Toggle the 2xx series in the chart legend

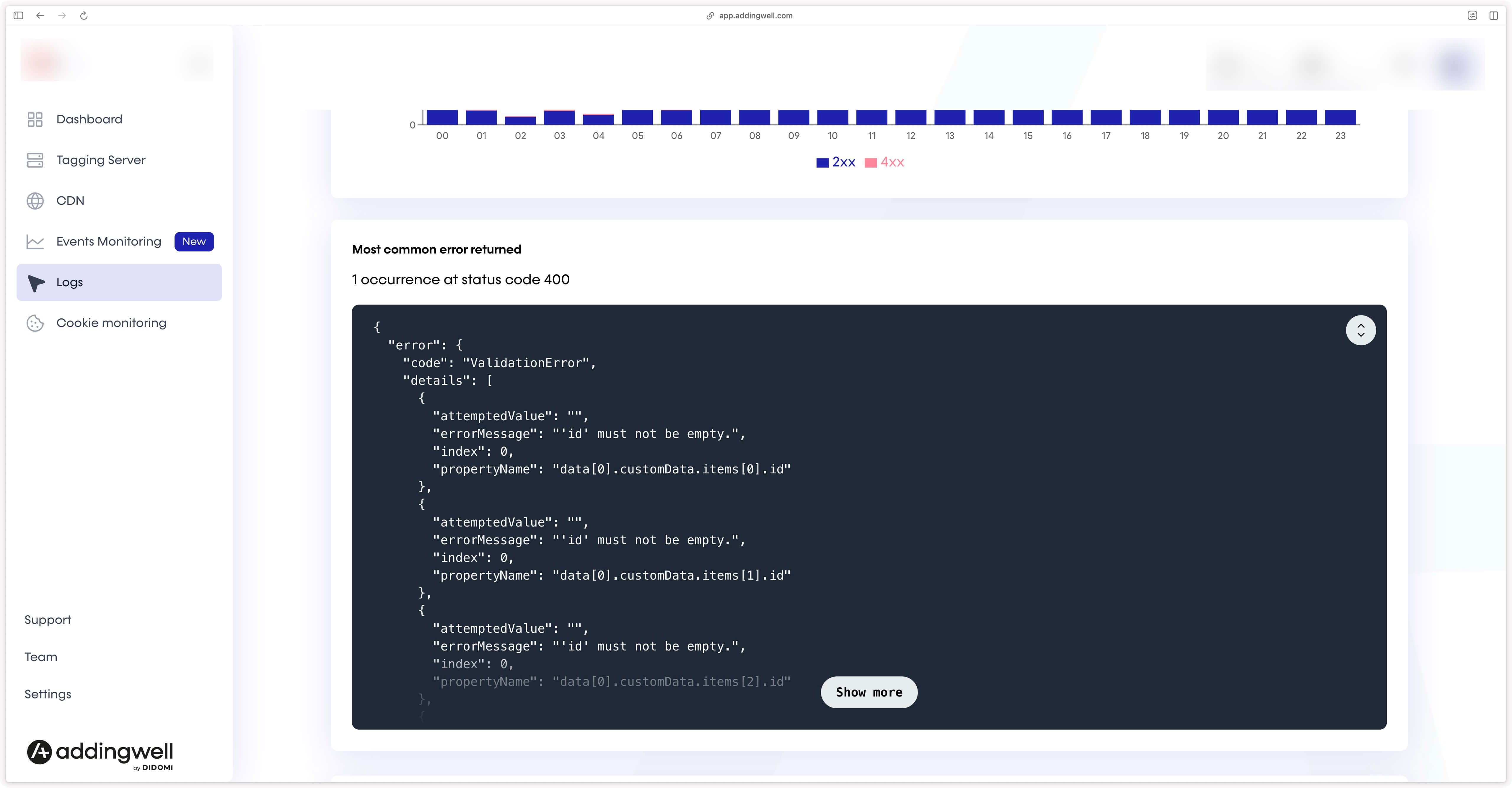(x=836, y=163)
